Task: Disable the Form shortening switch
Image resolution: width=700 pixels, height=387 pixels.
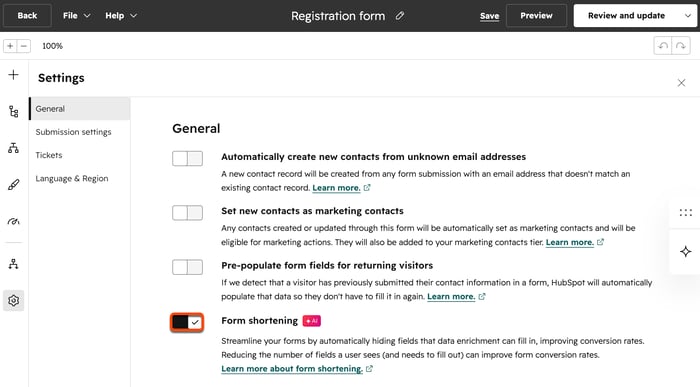Action: 187,322
